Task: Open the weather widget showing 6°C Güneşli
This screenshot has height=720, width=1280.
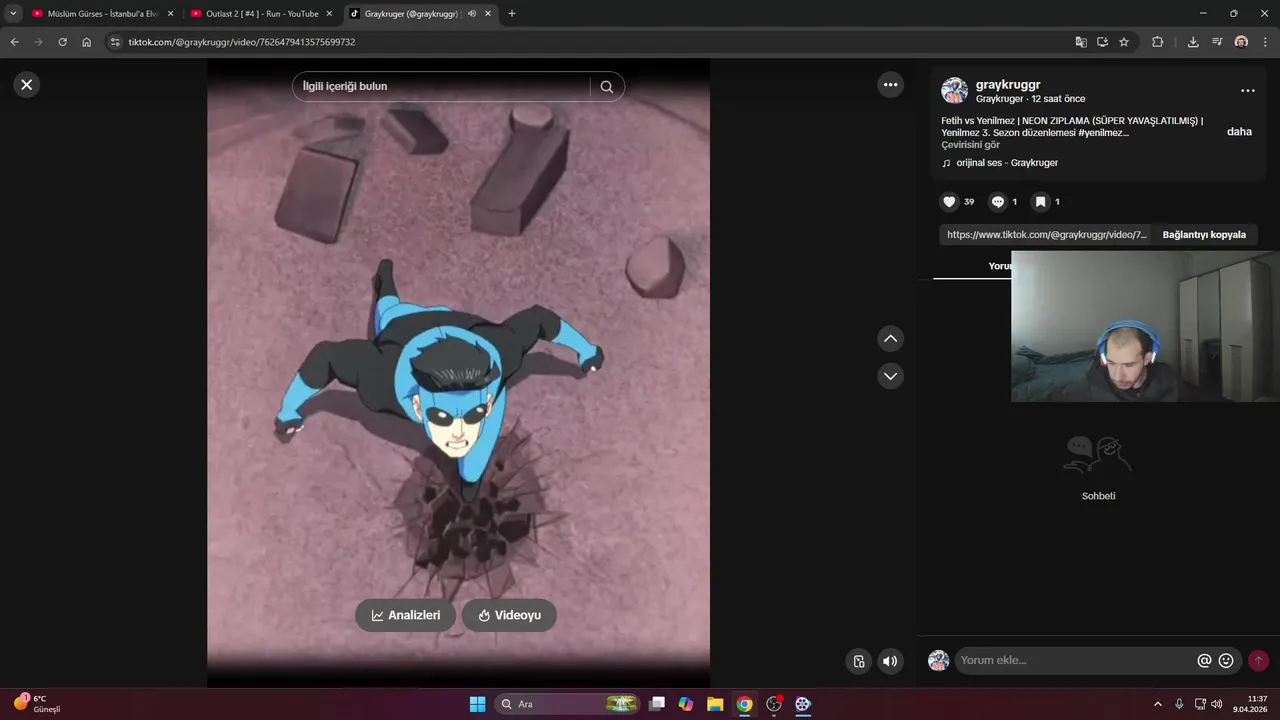Action: click(37, 703)
